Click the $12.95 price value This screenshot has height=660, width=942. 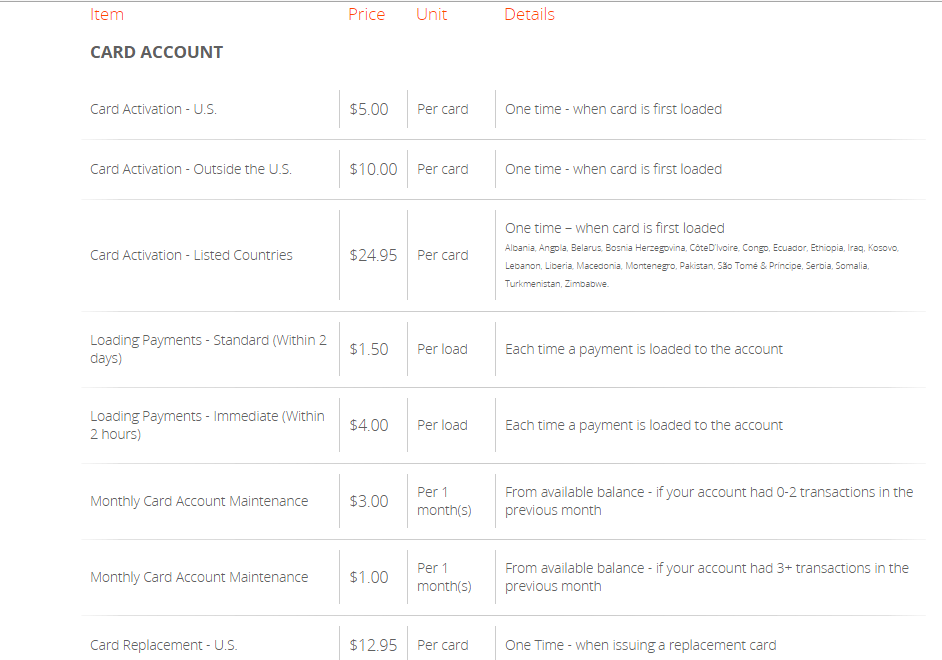(x=373, y=645)
